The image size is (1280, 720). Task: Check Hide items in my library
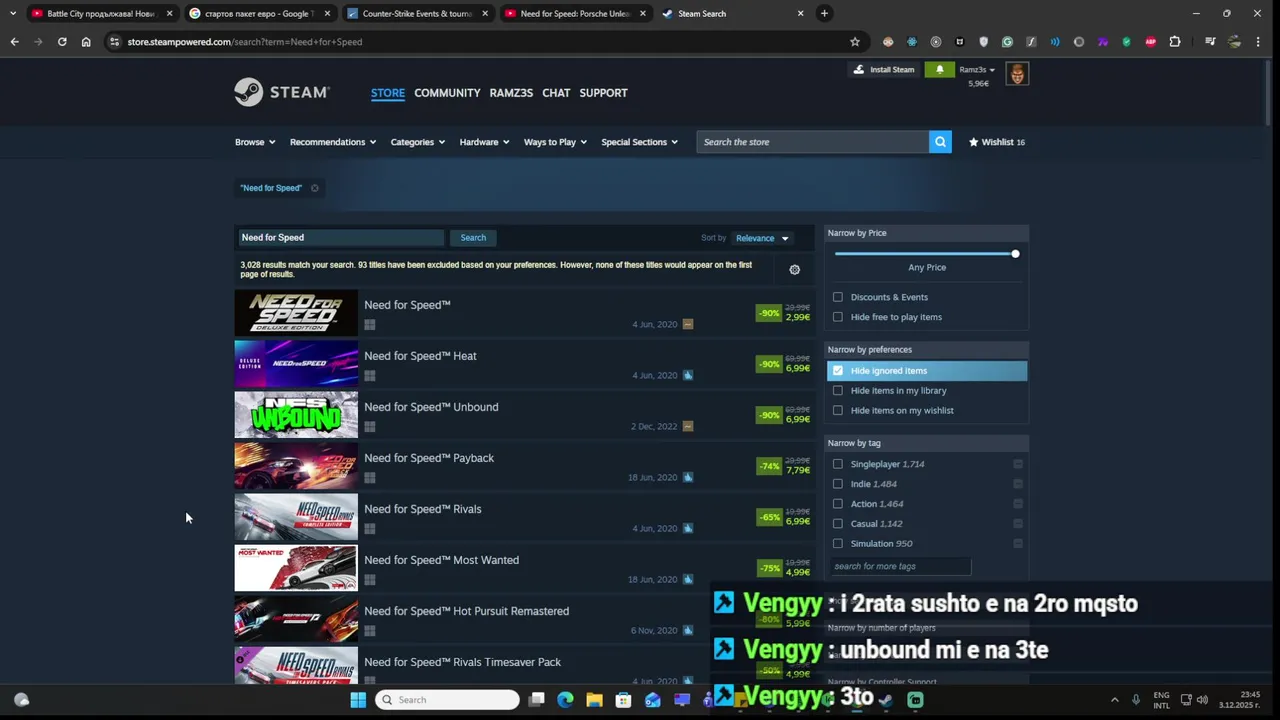click(x=838, y=391)
